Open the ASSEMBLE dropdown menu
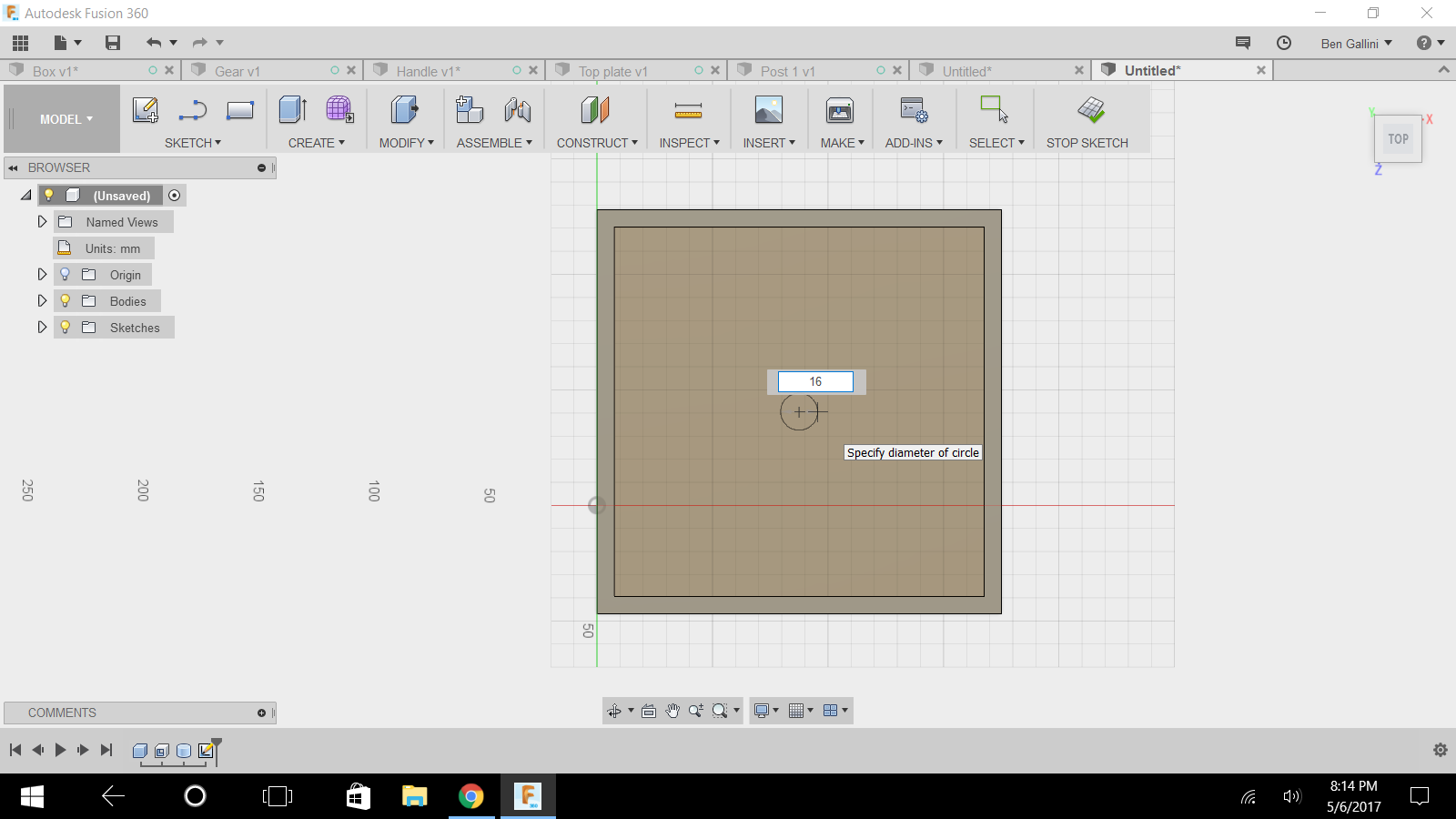This screenshot has width=1456, height=819. tap(495, 143)
